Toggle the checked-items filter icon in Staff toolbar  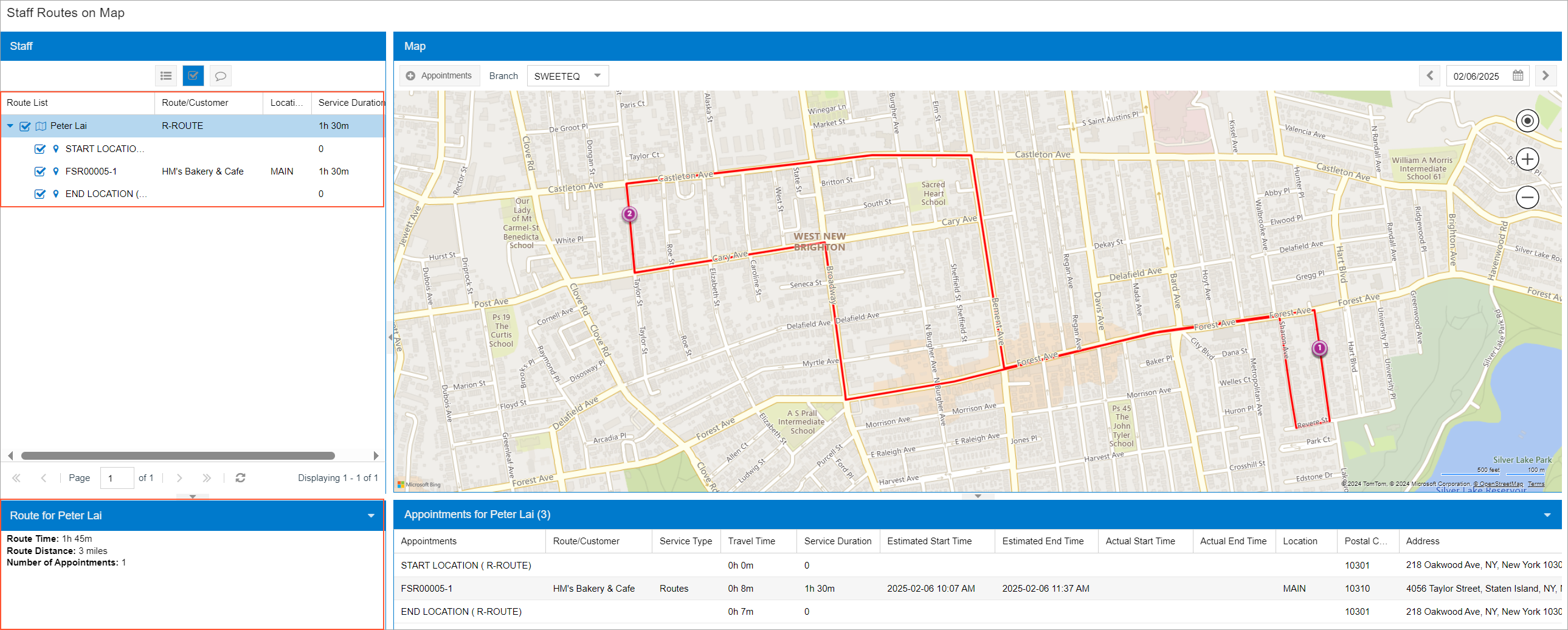tap(193, 76)
